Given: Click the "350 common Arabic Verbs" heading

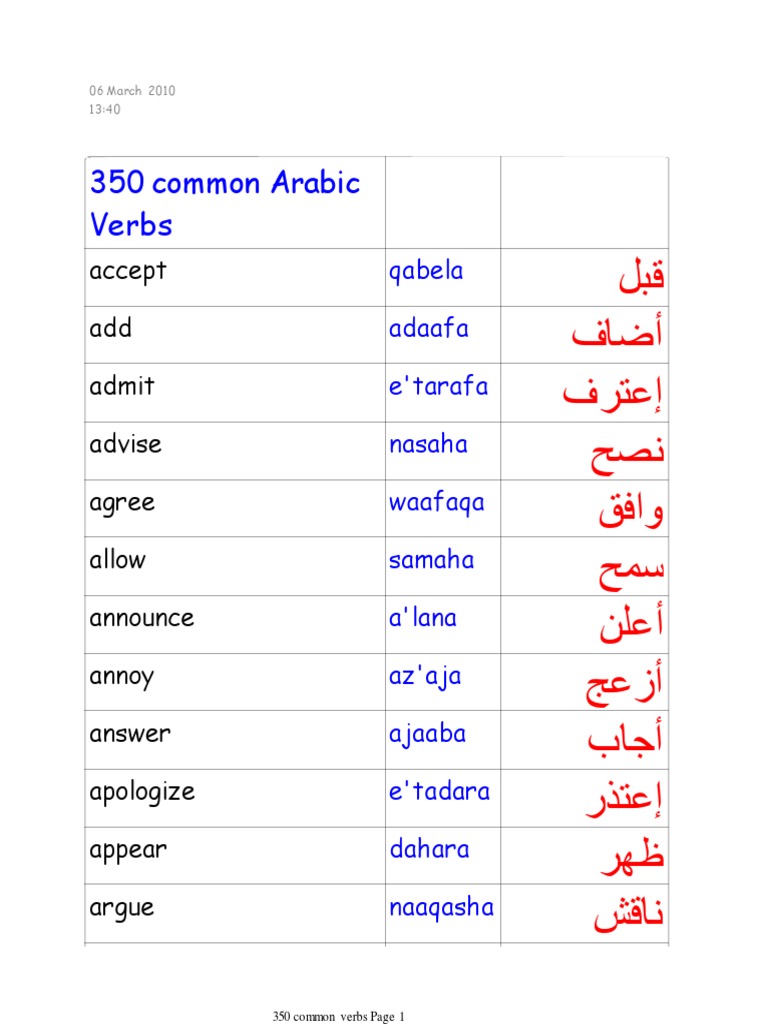Looking at the screenshot, I should coord(225,203).
